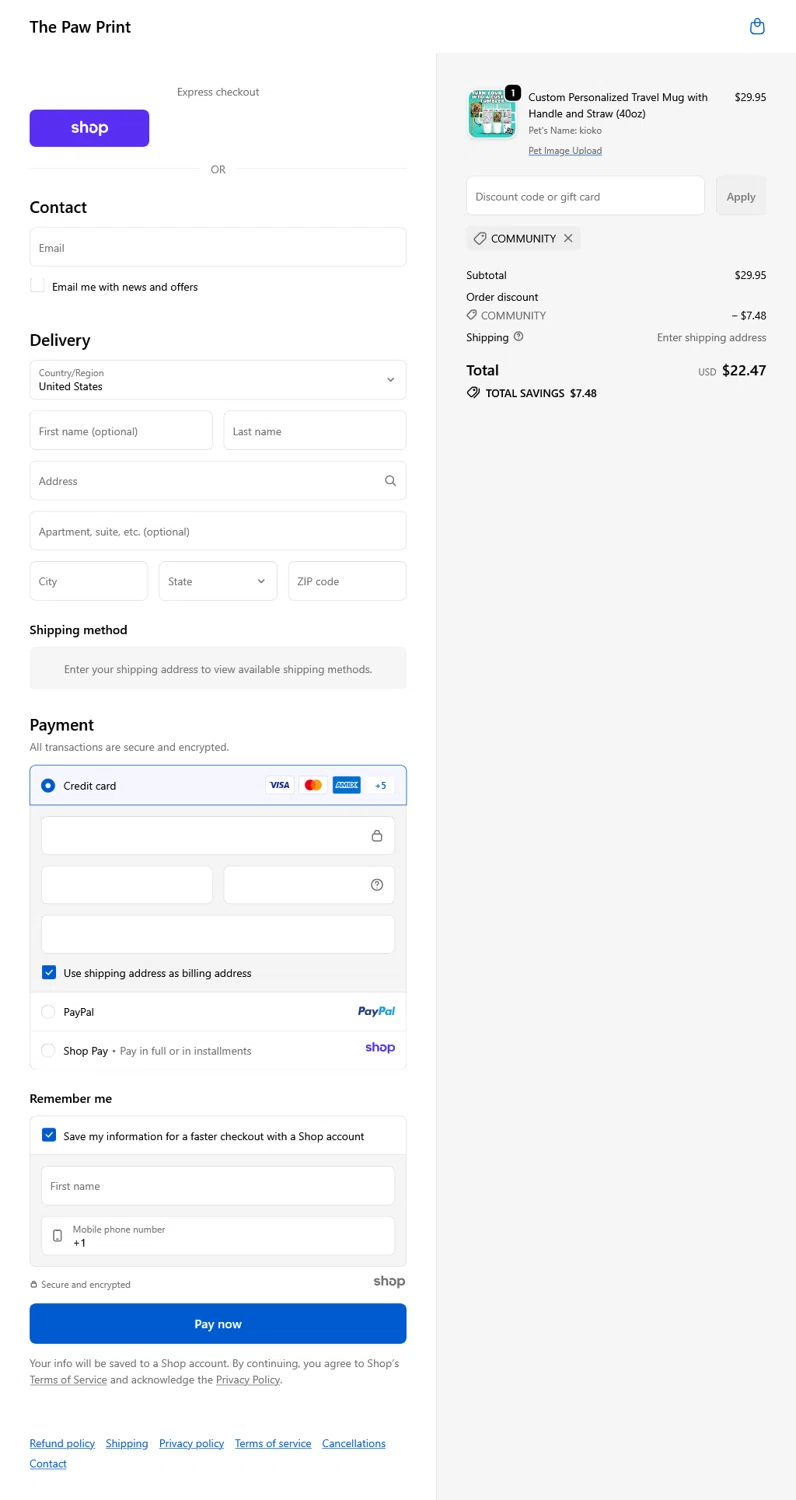Image resolution: width=796 pixels, height=1500 pixels.
Task: Click the American Express logo
Action: pyautogui.click(x=346, y=786)
